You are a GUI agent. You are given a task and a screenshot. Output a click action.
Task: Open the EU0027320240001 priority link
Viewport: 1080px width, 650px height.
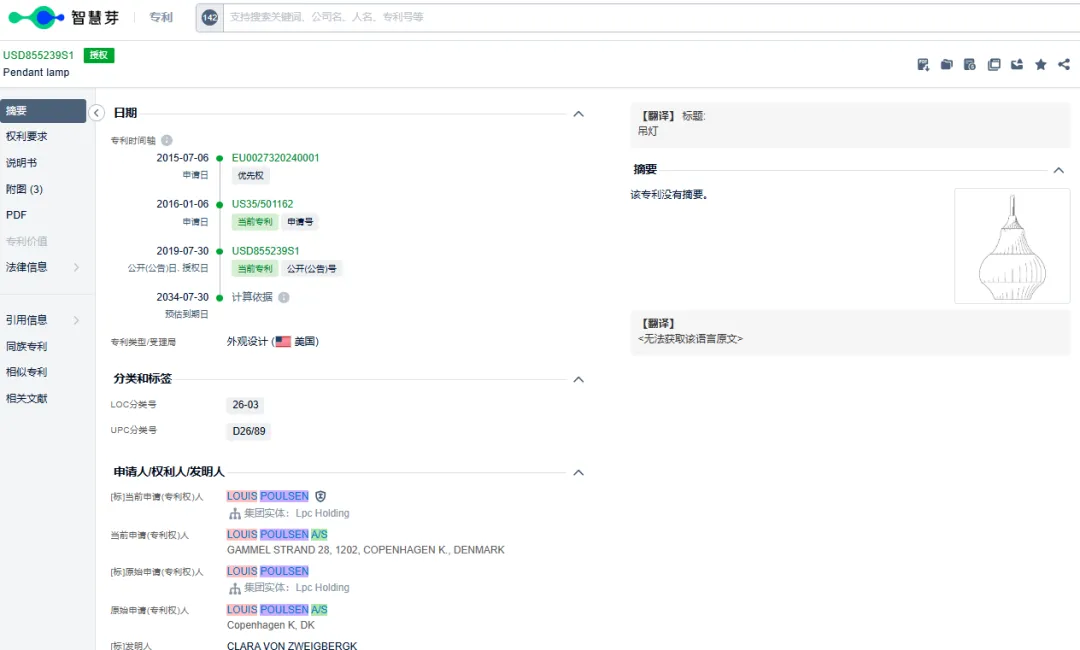tap(276, 158)
